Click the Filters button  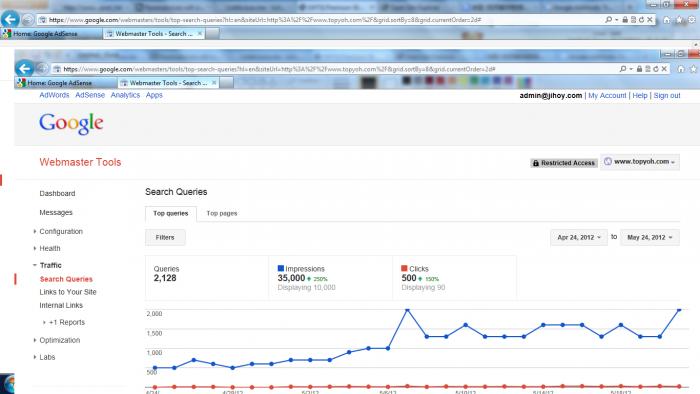tap(165, 237)
